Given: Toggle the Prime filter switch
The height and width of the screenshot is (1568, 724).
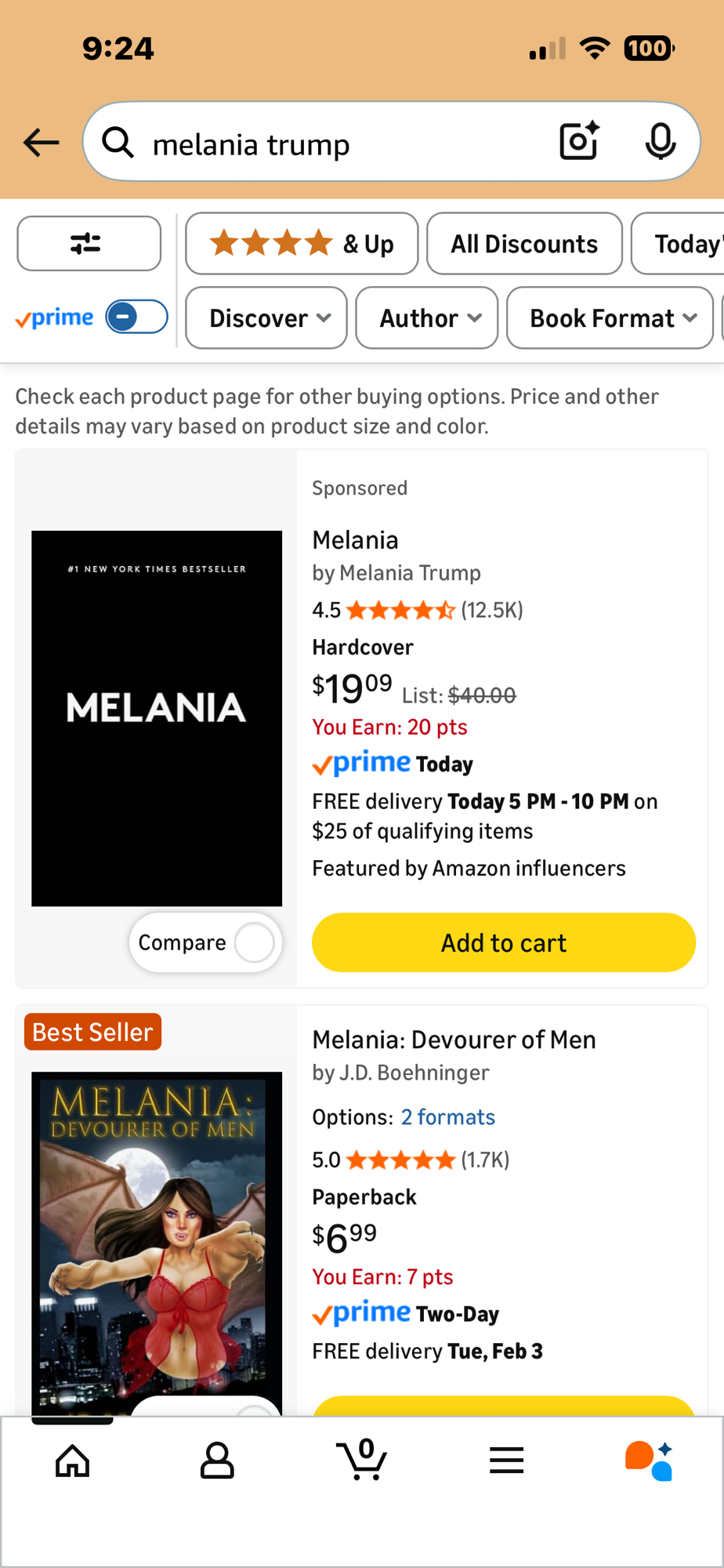Looking at the screenshot, I should point(136,318).
